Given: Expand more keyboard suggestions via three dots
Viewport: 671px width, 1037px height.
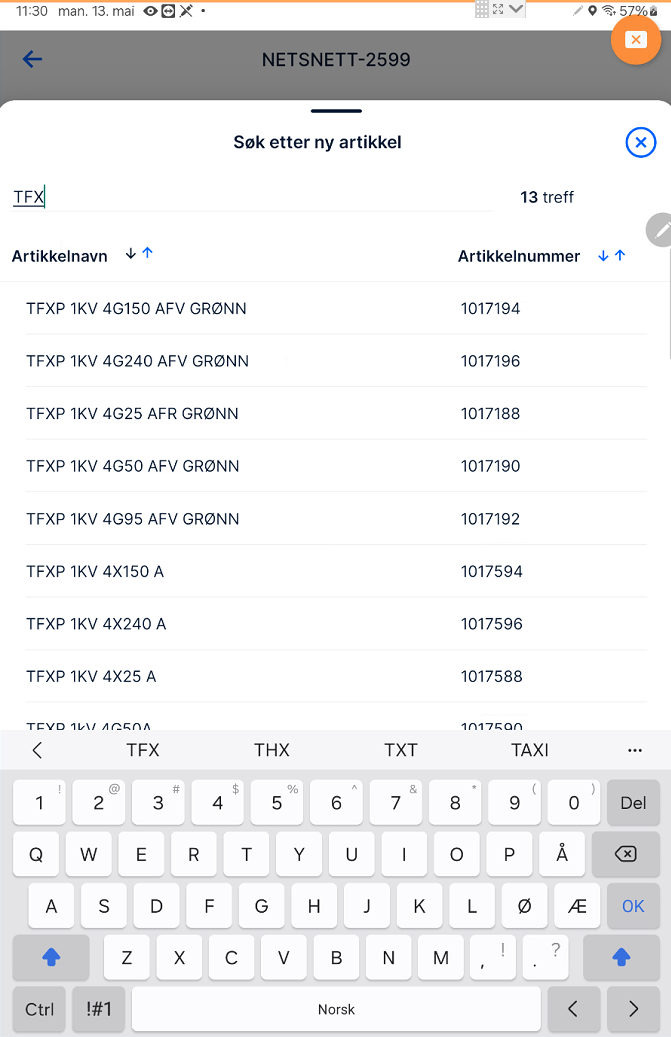Looking at the screenshot, I should point(634,750).
